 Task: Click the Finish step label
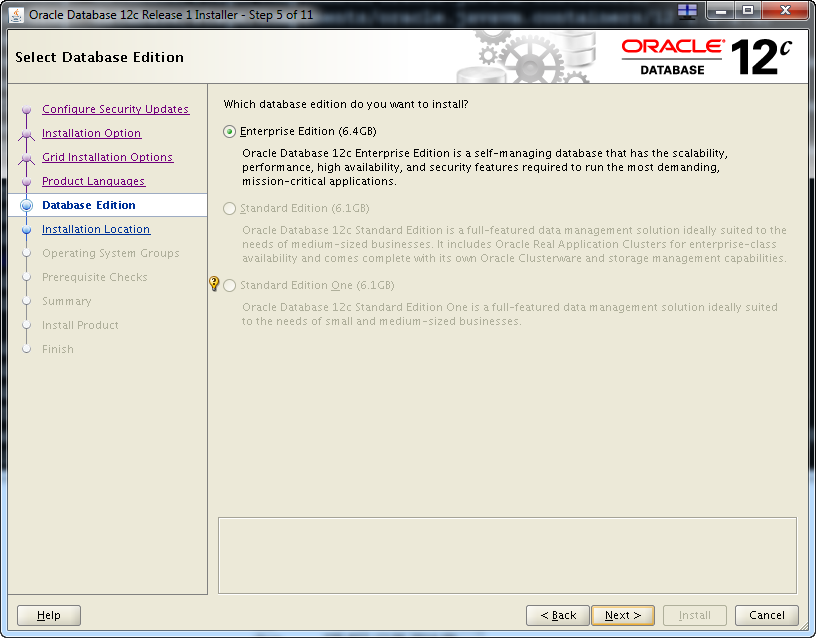click(x=58, y=349)
